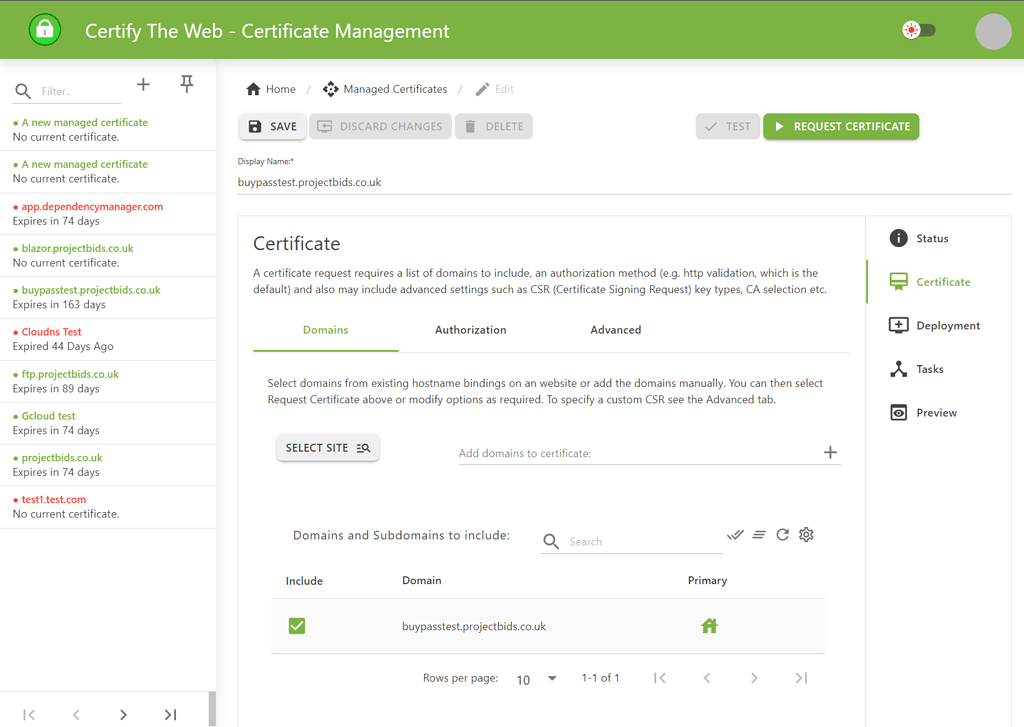Jump to the last page using pagination
Viewport: 1024px width, 727px height.
[800, 677]
